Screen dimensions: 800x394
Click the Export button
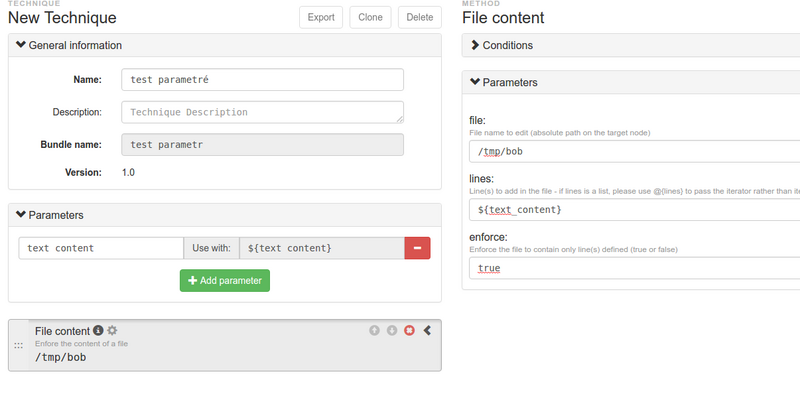click(321, 17)
